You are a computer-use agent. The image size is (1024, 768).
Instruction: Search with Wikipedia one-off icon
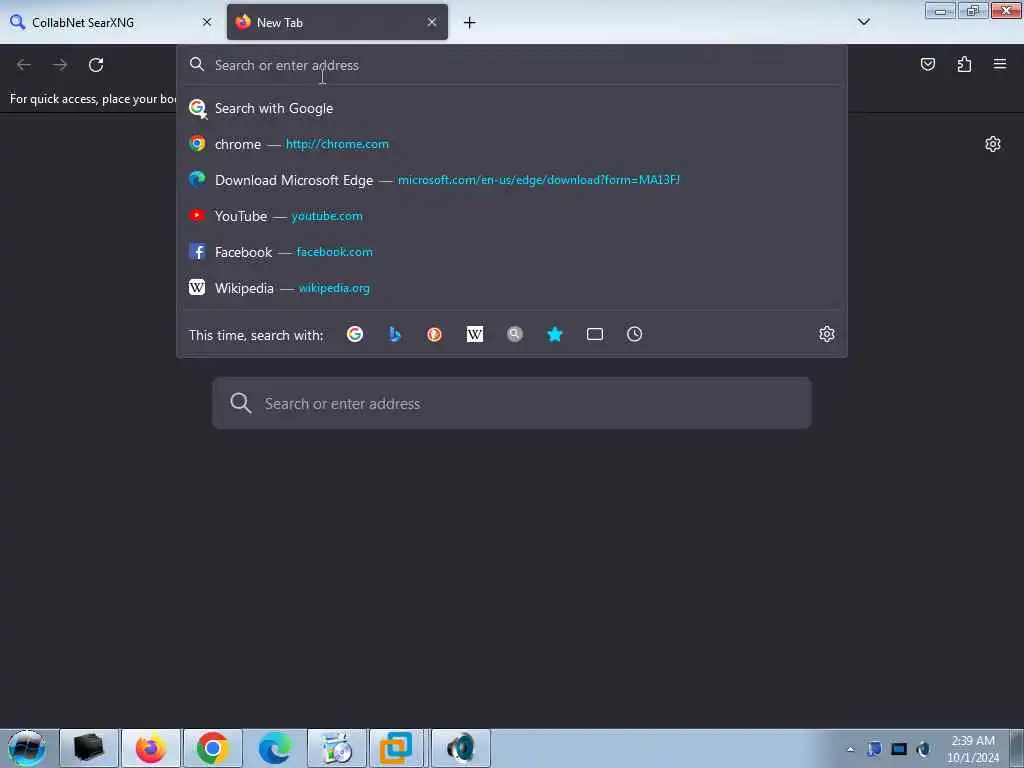pos(475,334)
